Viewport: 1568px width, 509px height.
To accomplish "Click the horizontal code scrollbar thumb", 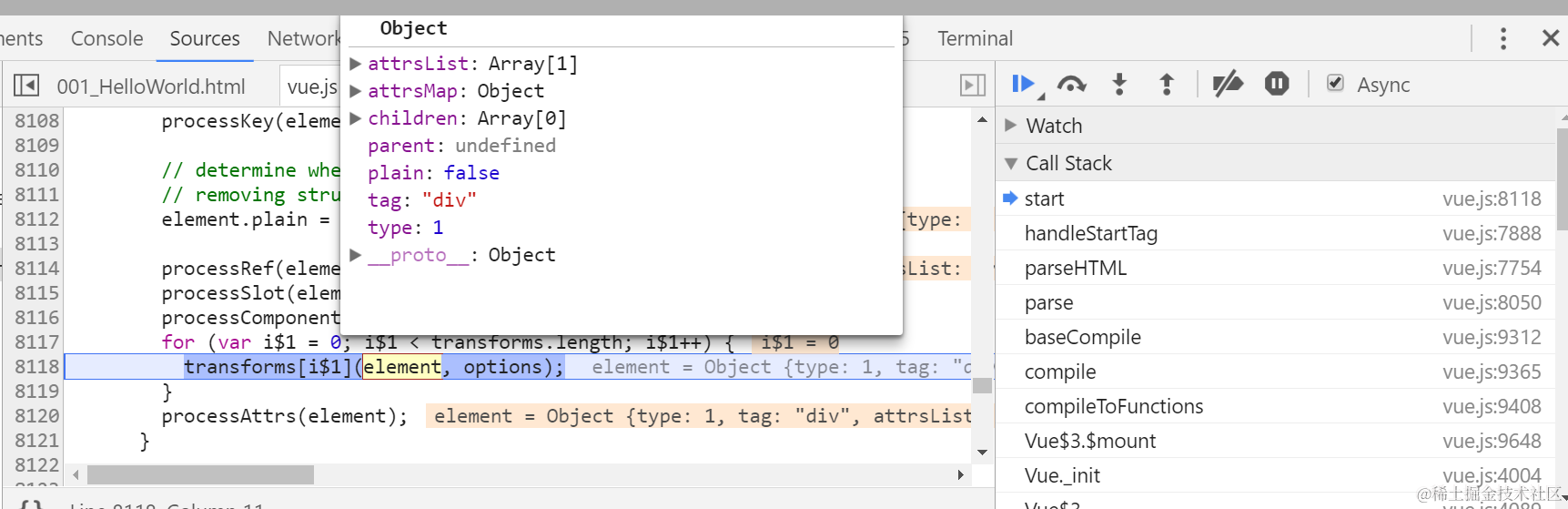I will [x=200, y=475].
